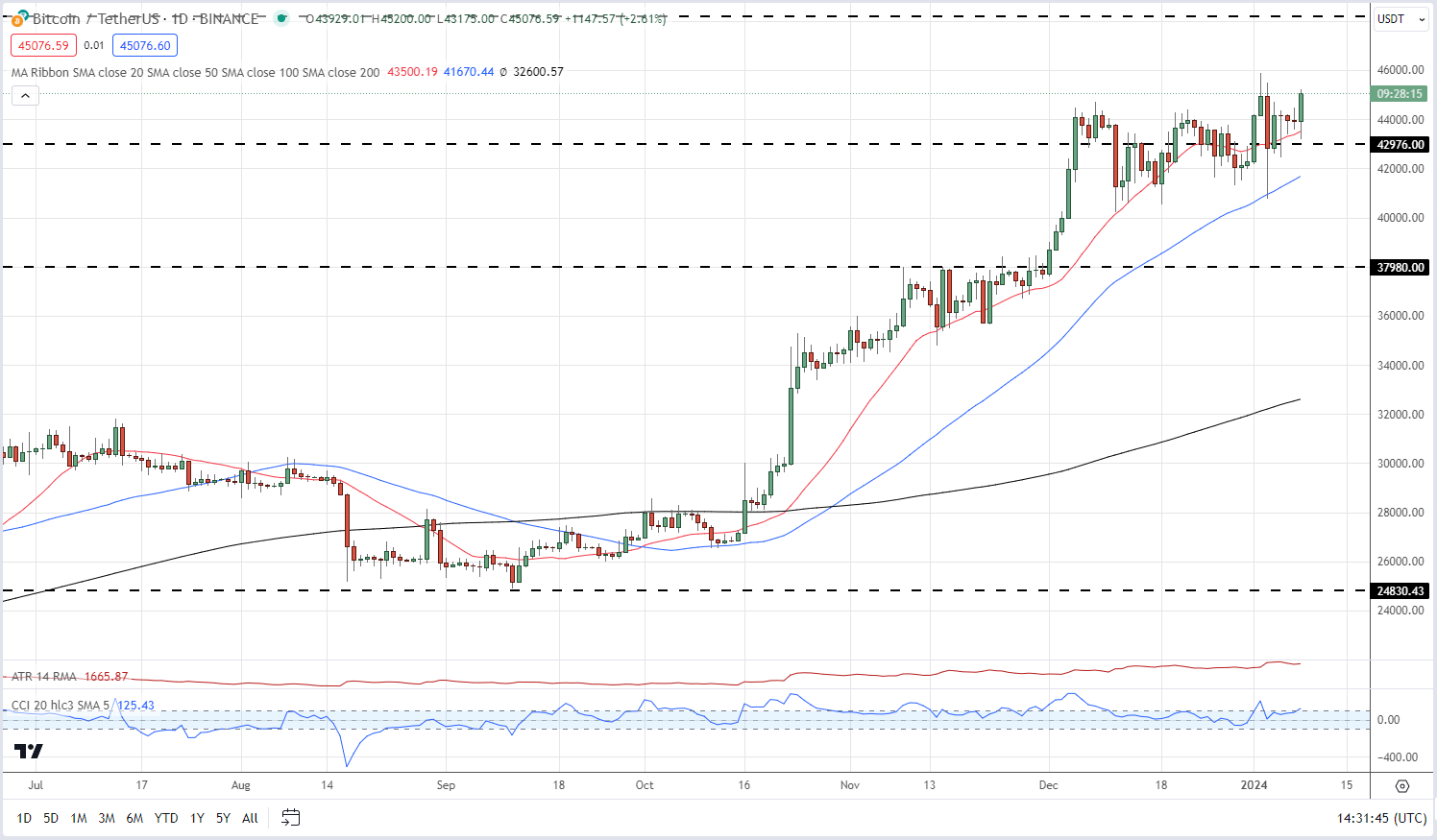Open chart settings gear icon

[x=1402, y=785]
